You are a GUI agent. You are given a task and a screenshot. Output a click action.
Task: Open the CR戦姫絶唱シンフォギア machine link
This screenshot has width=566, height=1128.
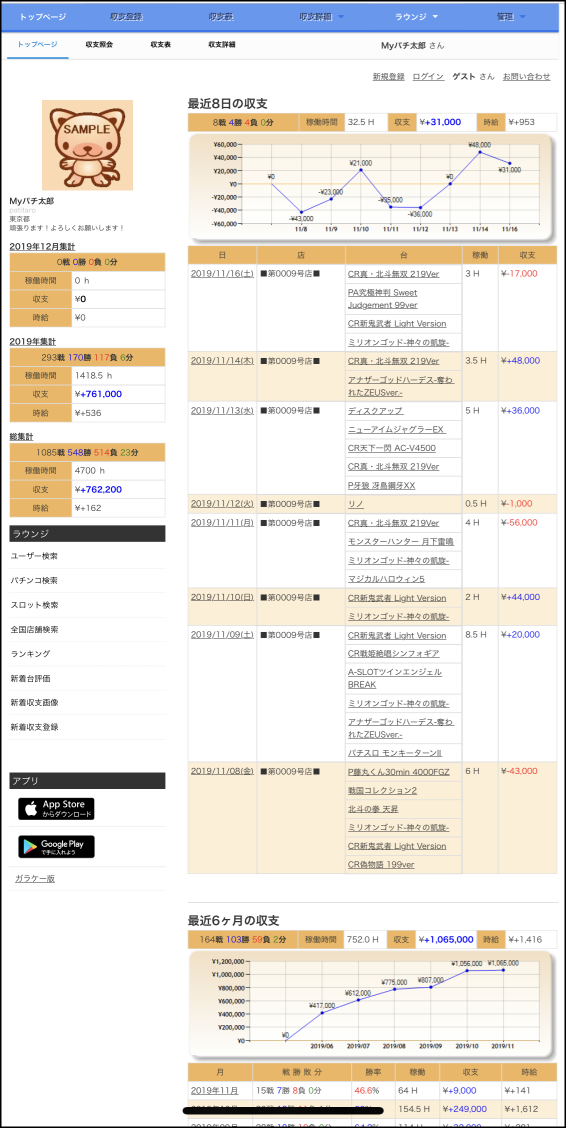(393, 654)
